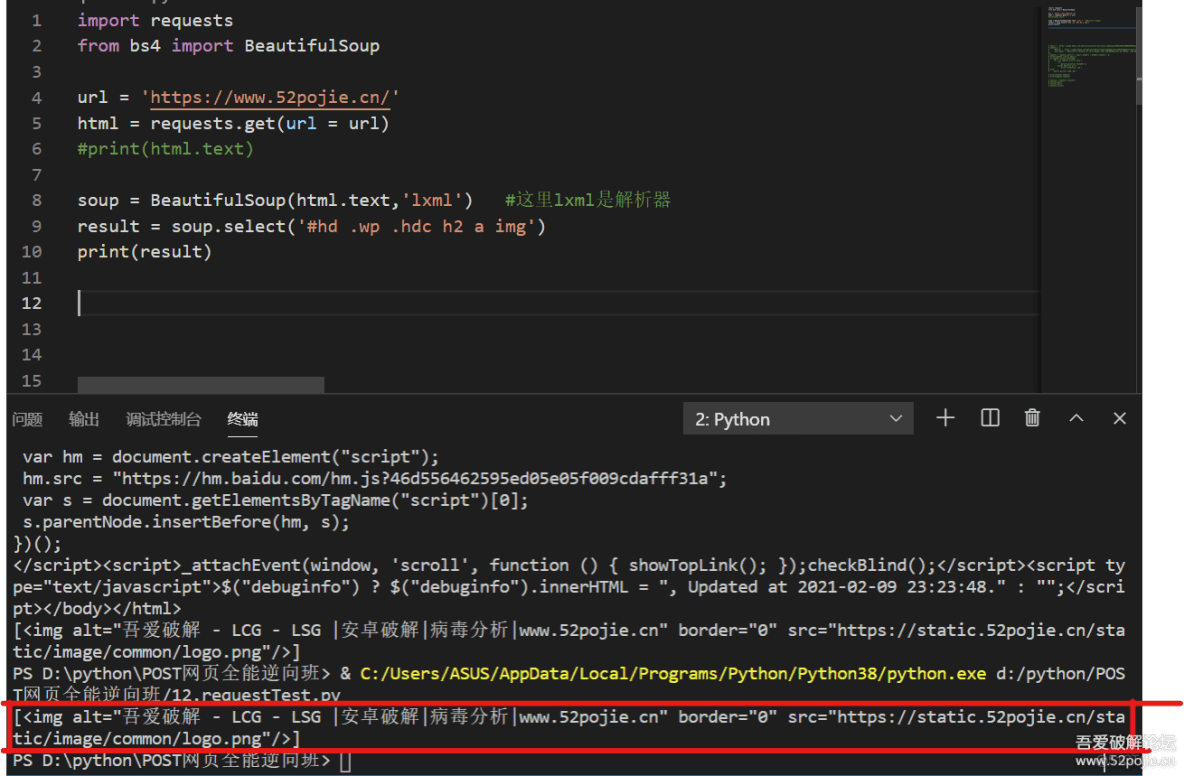The width and height of the screenshot is (1184, 776).
Task: Click the code minimap preview
Action: [1090, 47]
